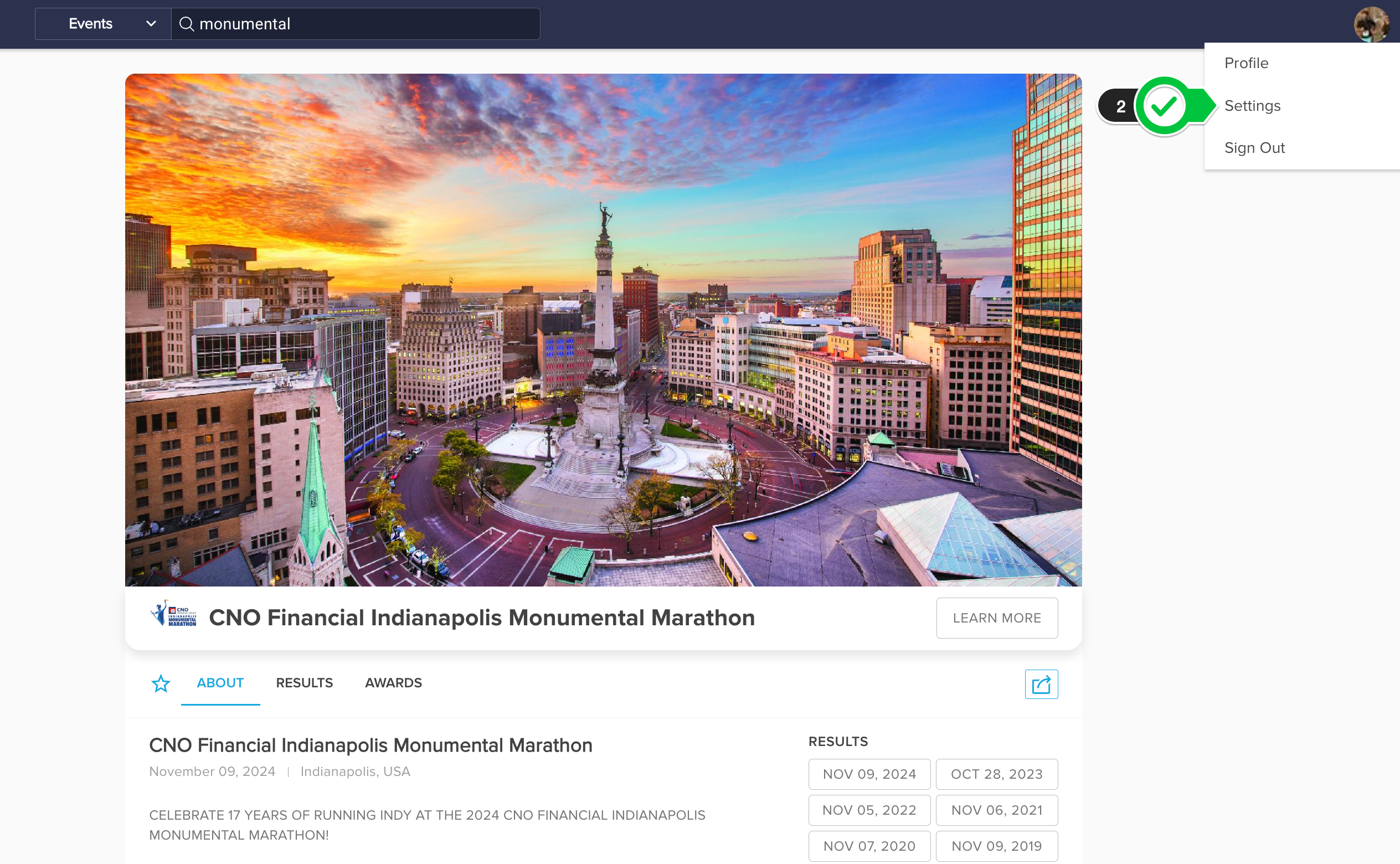The height and width of the screenshot is (864, 1400).
Task: Switch to the Awards tab
Action: point(393,683)
